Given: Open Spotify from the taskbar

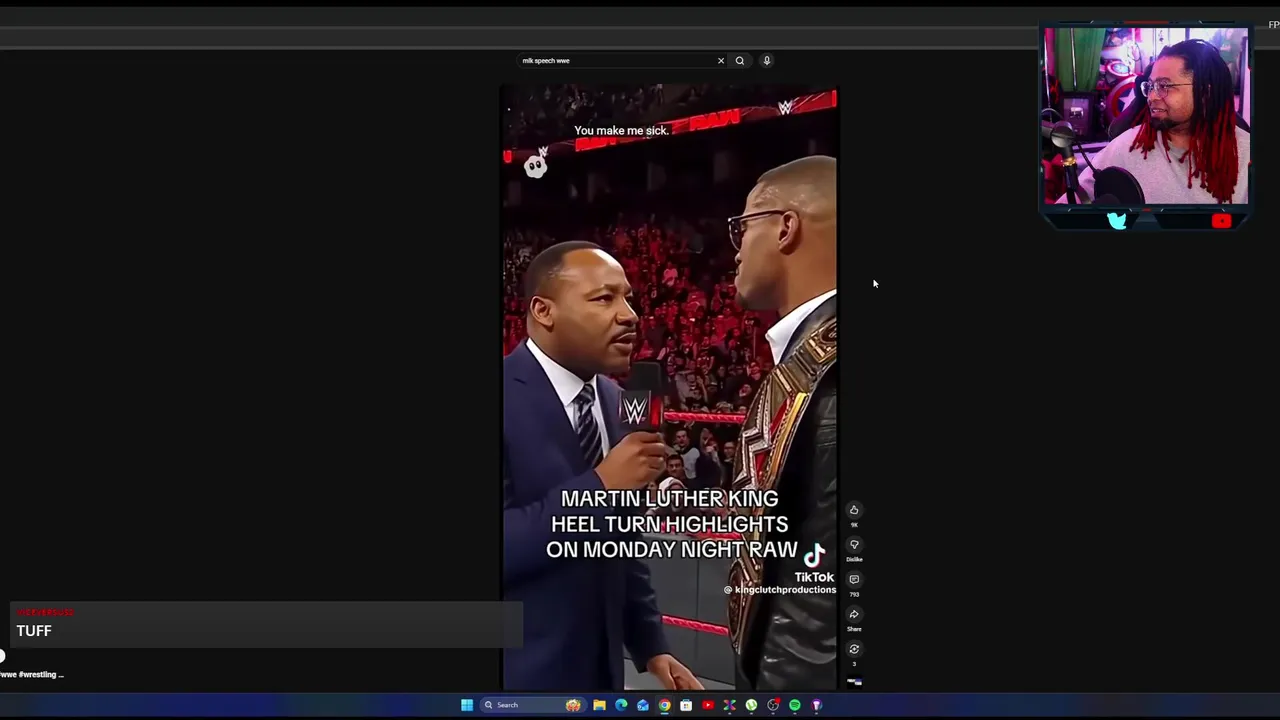Looking at the screenshot, I should point(795,705).
